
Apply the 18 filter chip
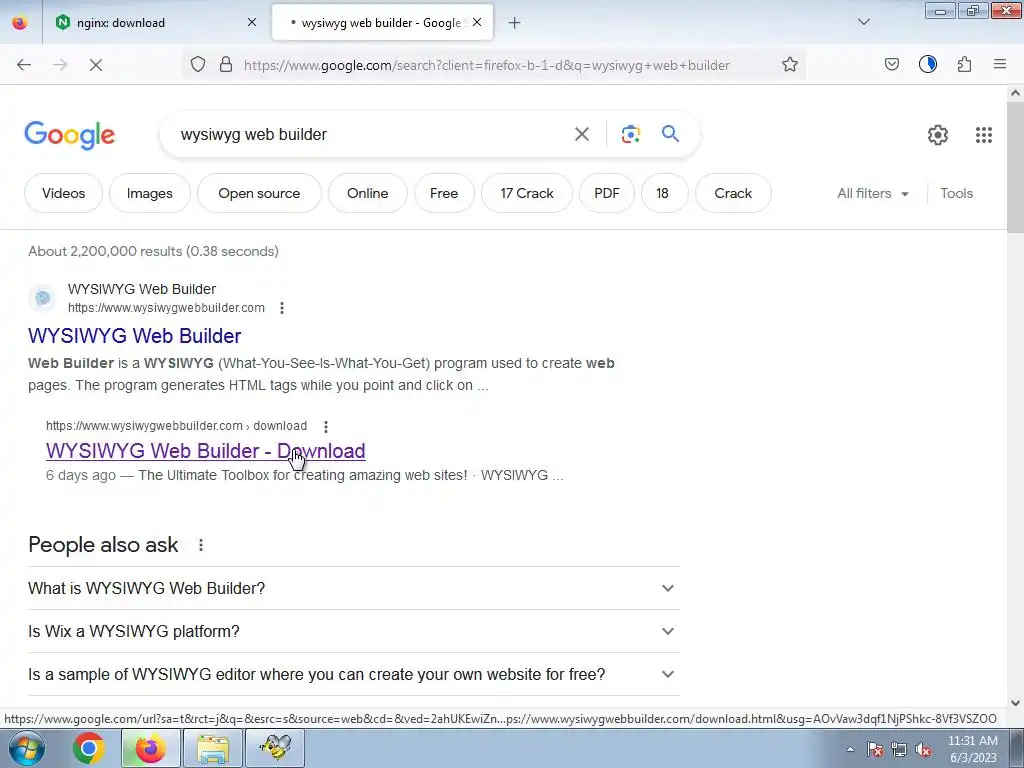point(662,193)
